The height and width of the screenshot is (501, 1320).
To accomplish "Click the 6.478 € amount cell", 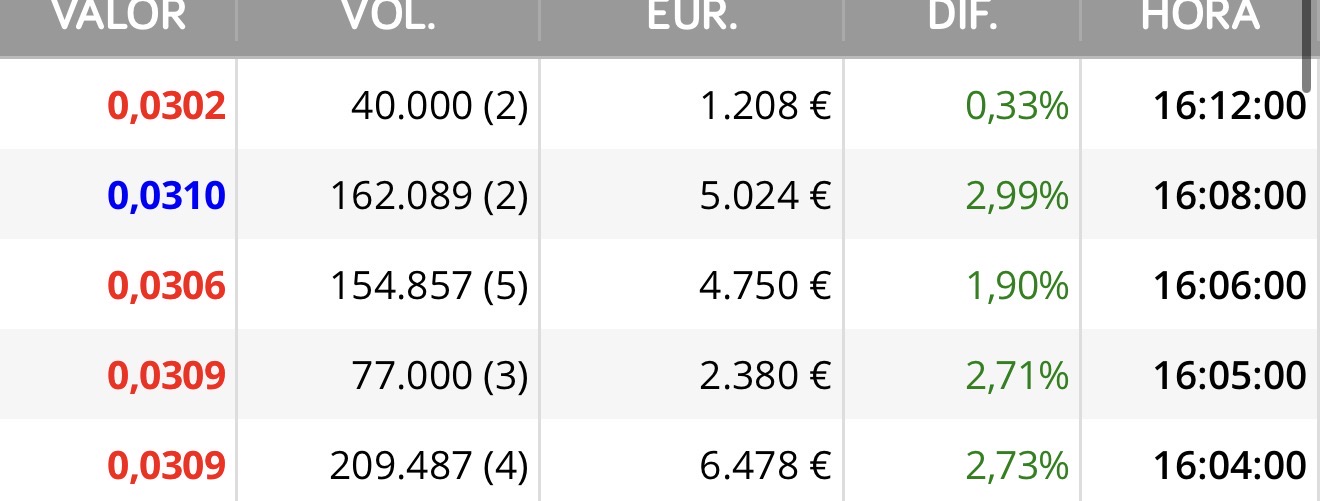I will 765,466.
